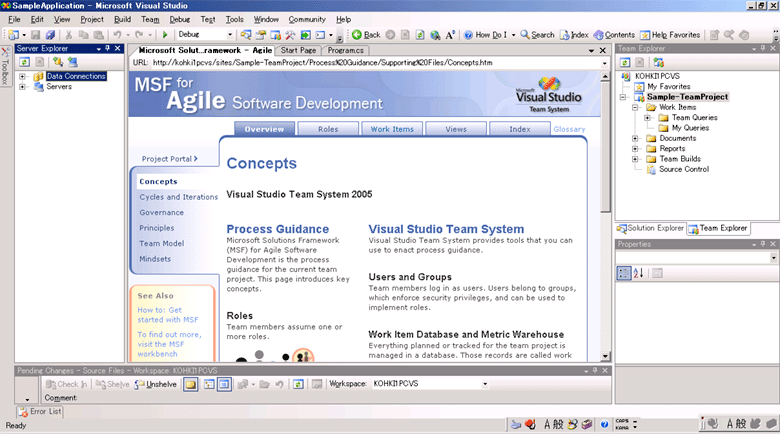Click the text size A icon

pos(450,35)
